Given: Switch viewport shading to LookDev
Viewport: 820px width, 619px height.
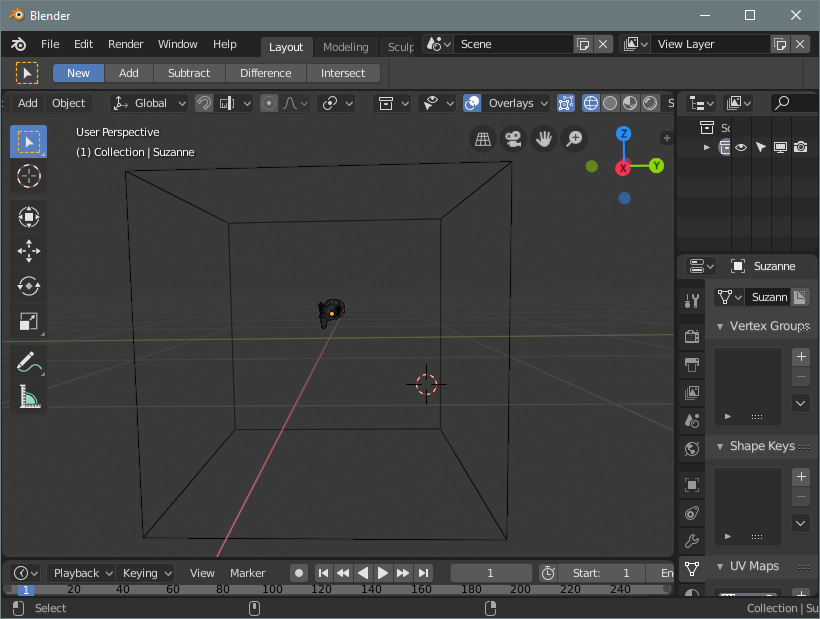Looking at the screenshot, I should 630,104.
